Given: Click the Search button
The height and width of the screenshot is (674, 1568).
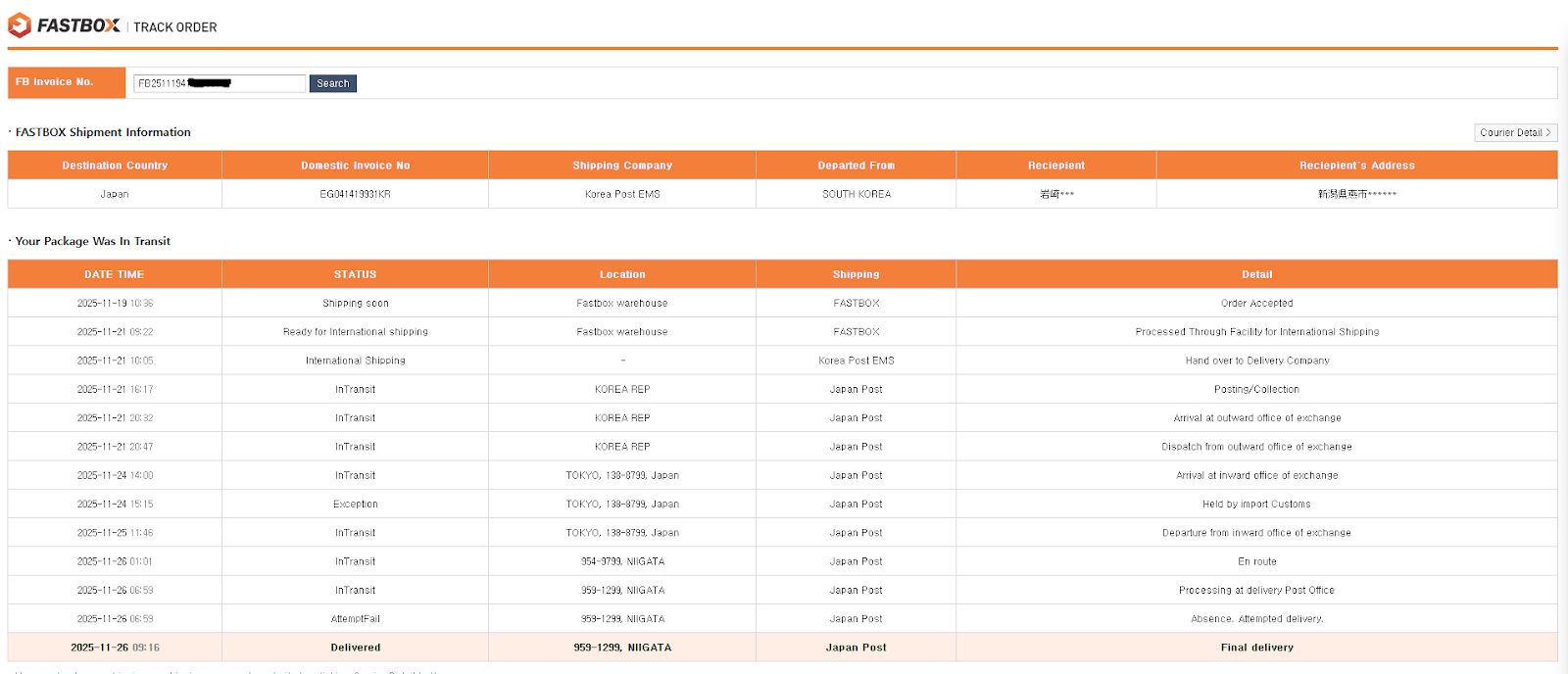Looking at the screenshot, I should [x=333, y=83].
